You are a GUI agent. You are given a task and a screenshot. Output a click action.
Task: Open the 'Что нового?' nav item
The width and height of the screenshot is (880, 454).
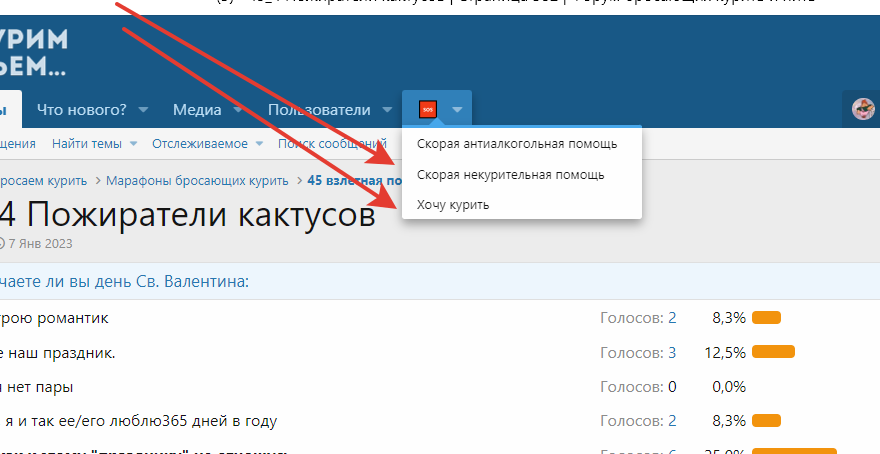[x=82, y=109]
